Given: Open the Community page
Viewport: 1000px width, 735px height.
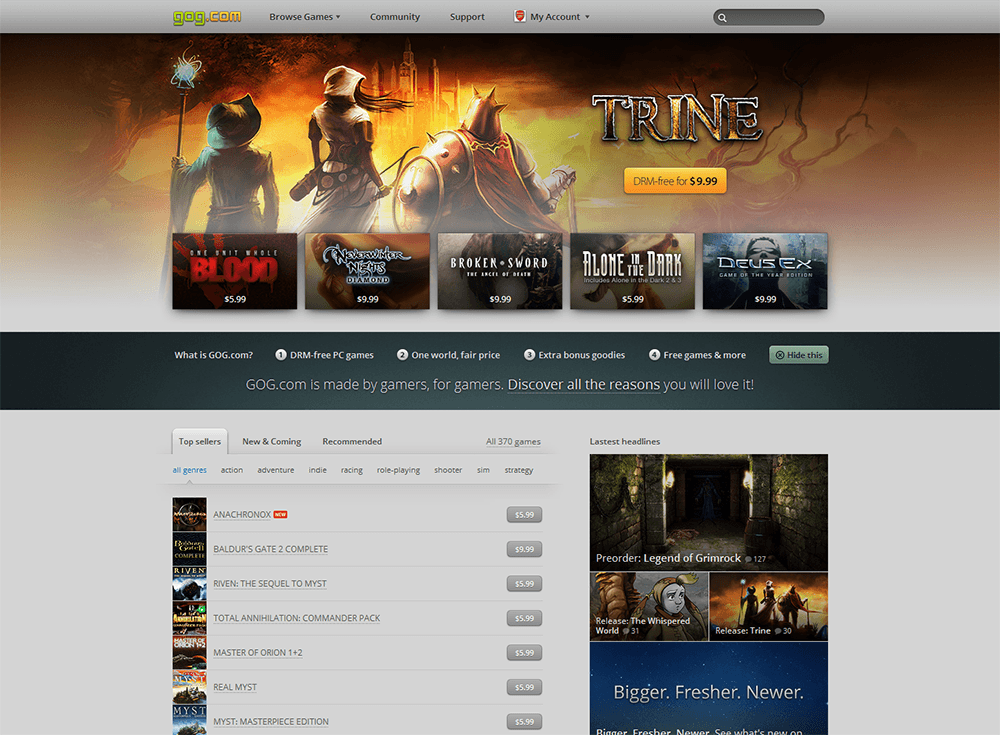Looking at the screenshot, I should click(395, 17).
